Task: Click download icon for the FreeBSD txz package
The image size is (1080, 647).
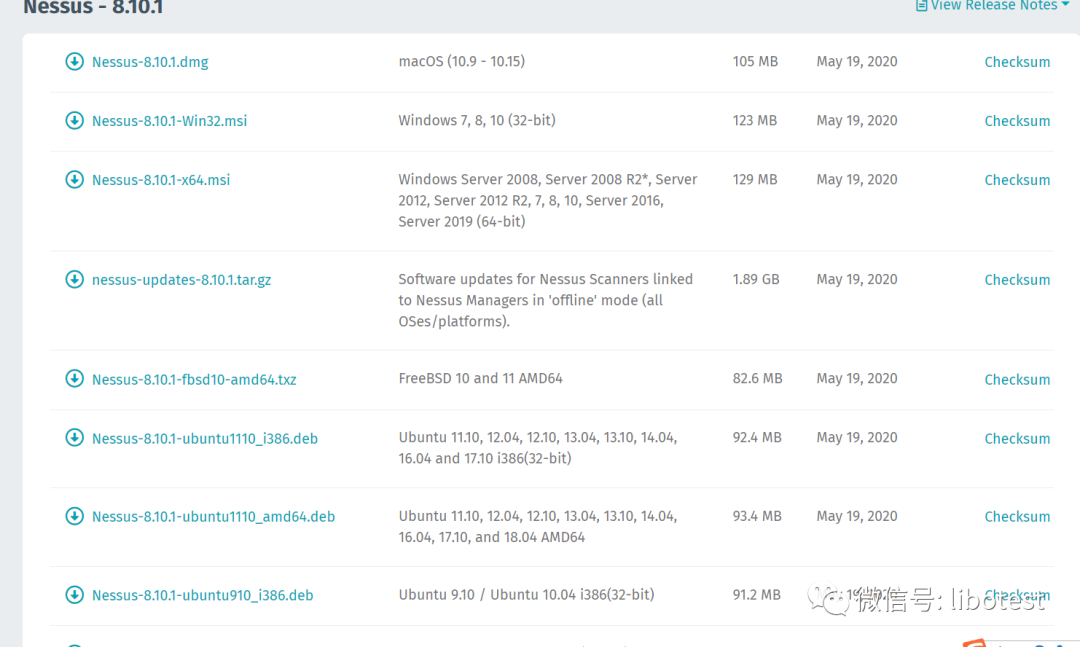Action: pos(74,379)
